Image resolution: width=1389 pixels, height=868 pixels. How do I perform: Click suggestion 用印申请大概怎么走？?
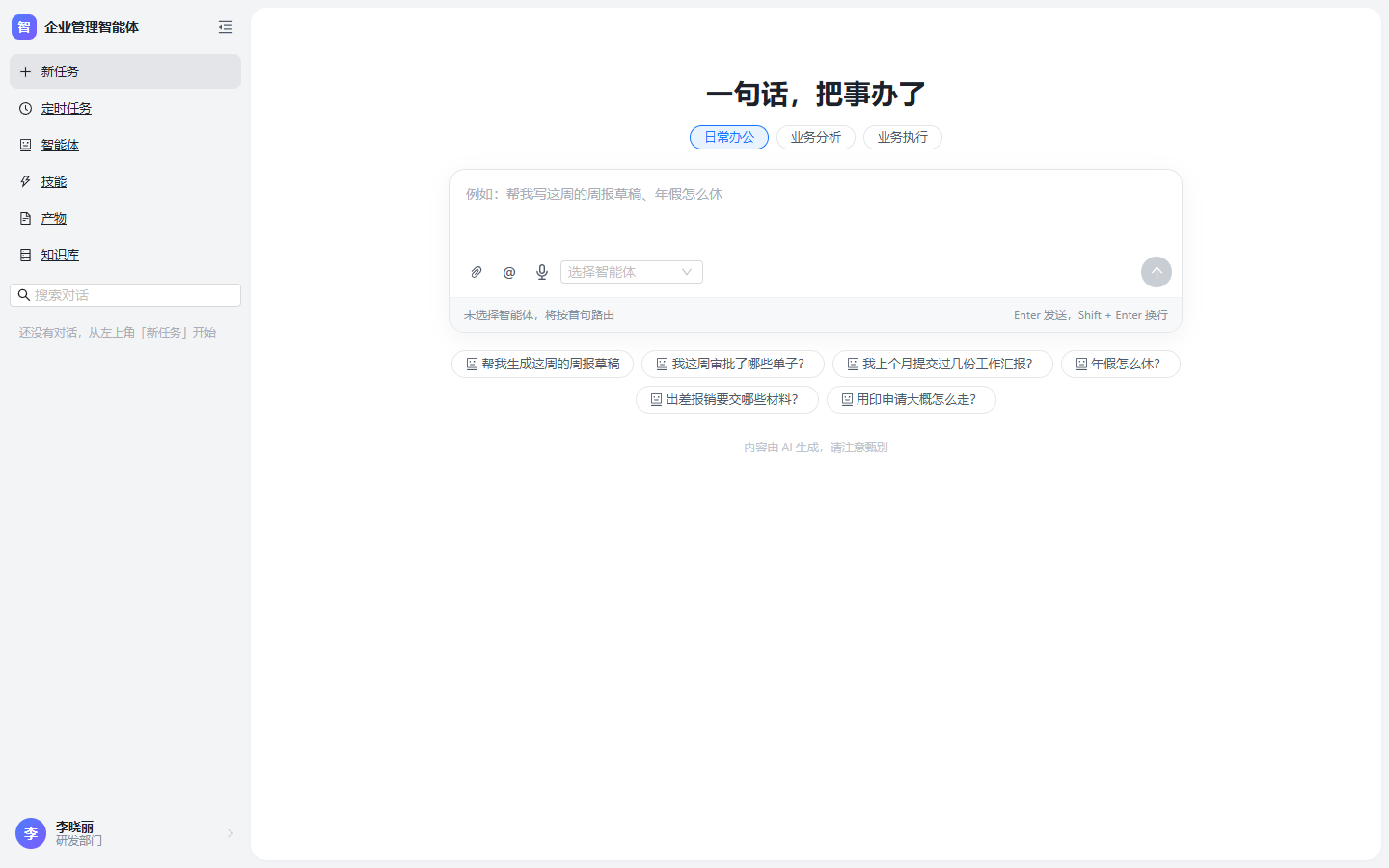tap(912, 399)
